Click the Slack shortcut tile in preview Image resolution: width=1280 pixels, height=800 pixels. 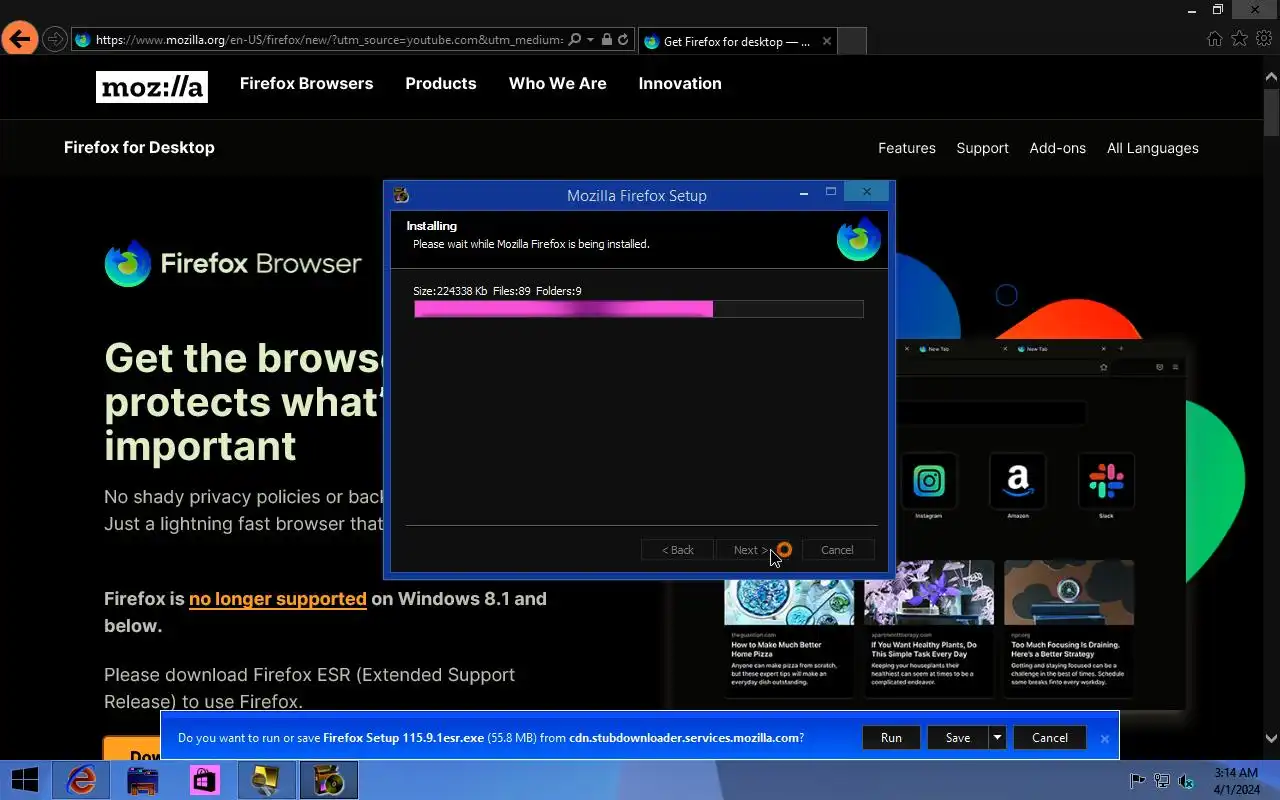[1106, 482]
